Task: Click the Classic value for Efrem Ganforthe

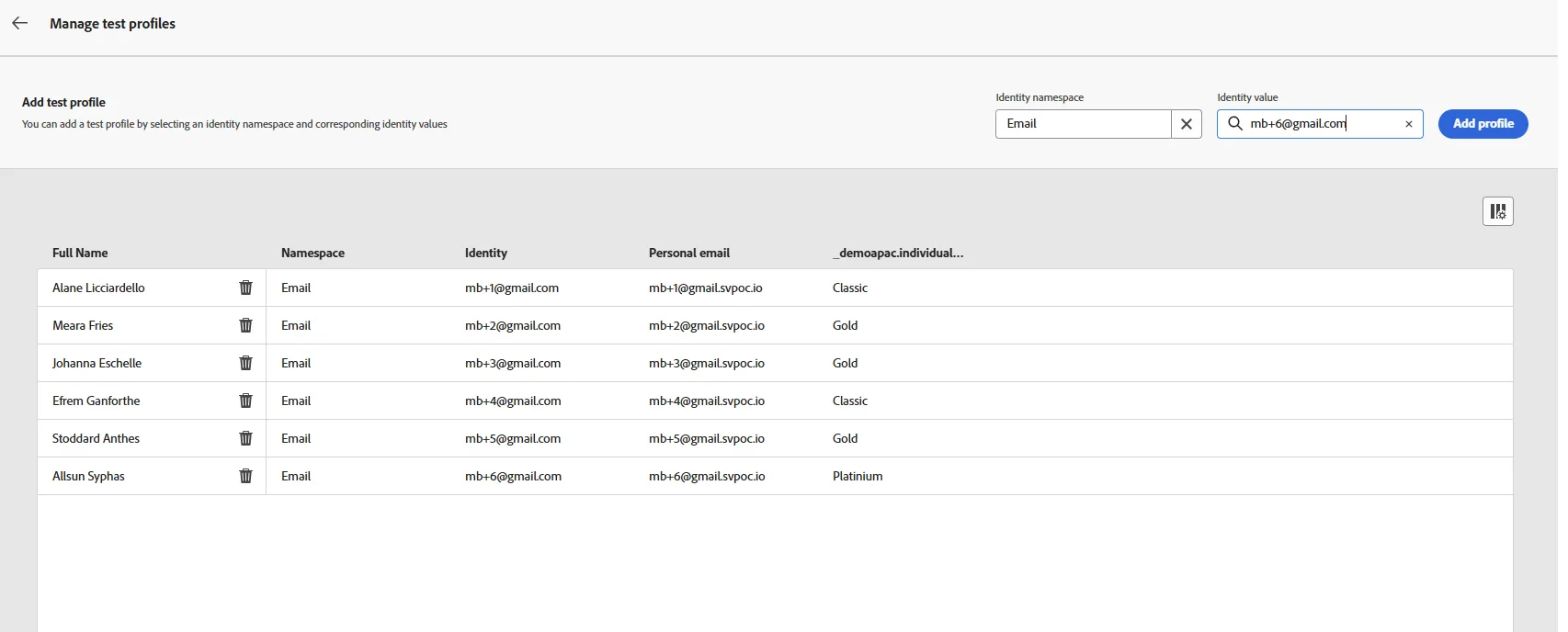Action: click(x=850, y=401)
